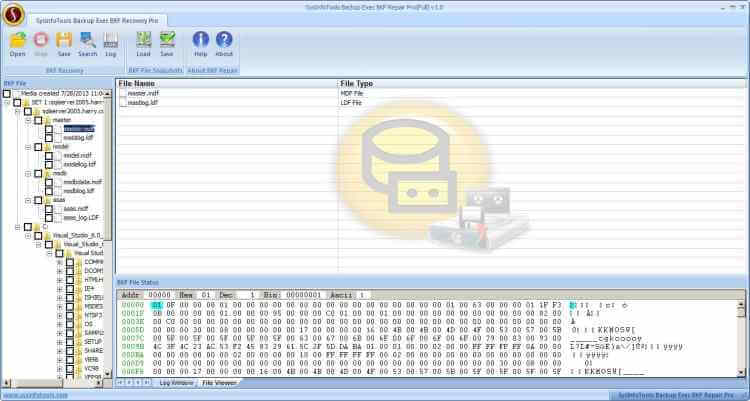
Task: Select the master.mdf row in file list
Action: point(430,93)
